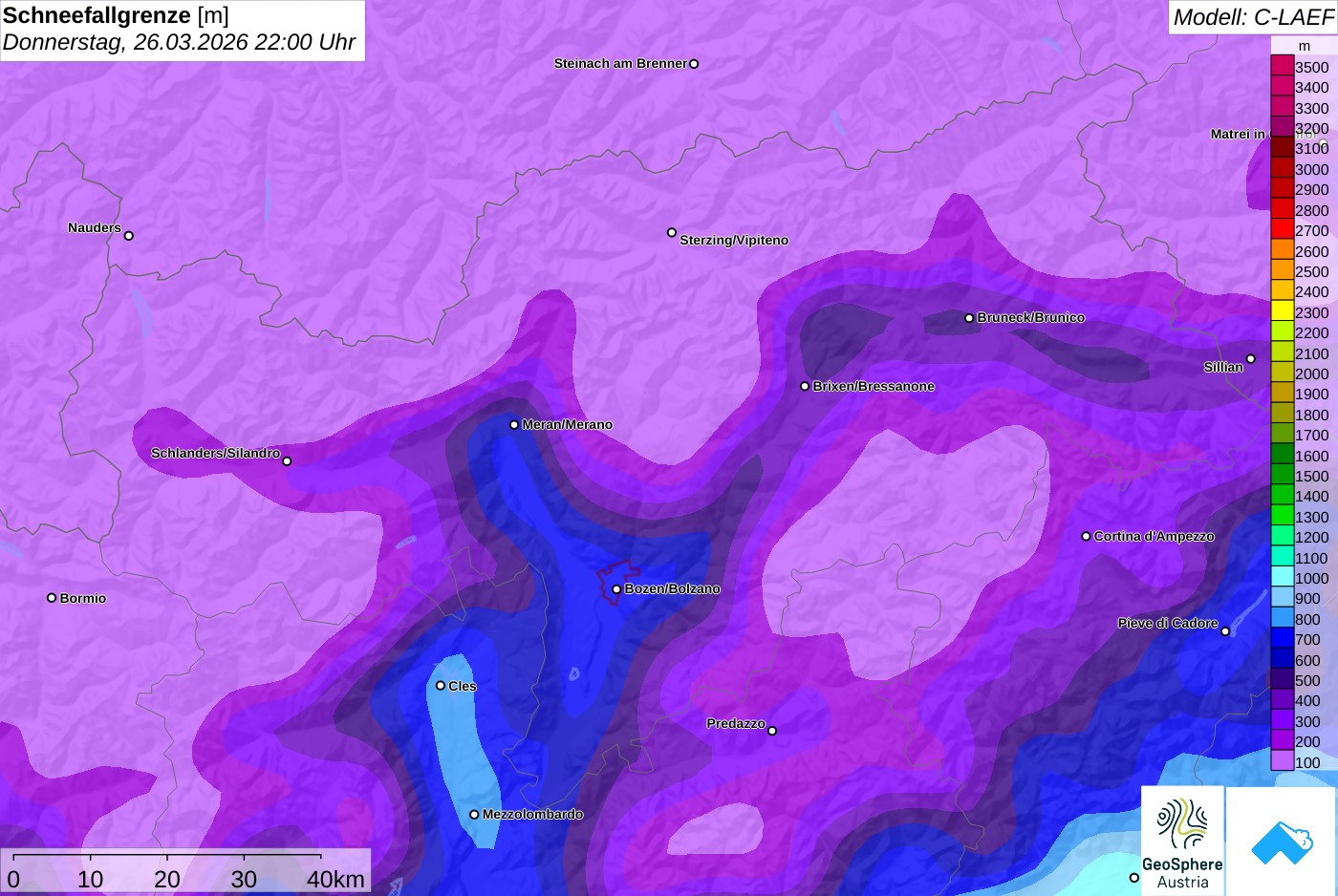Click the 'Brixen/Bressanone' town label

[874, 386]
